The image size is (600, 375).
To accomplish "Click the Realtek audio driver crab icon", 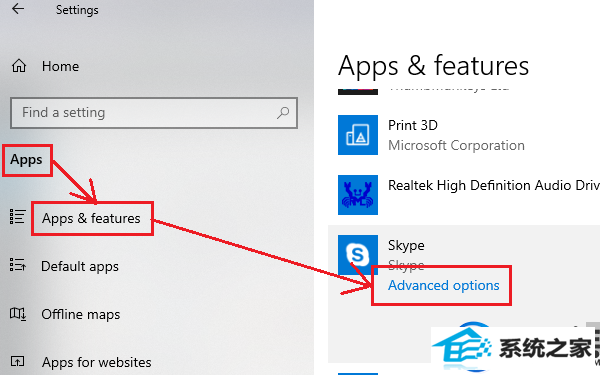I will click(x=358, y=195).
